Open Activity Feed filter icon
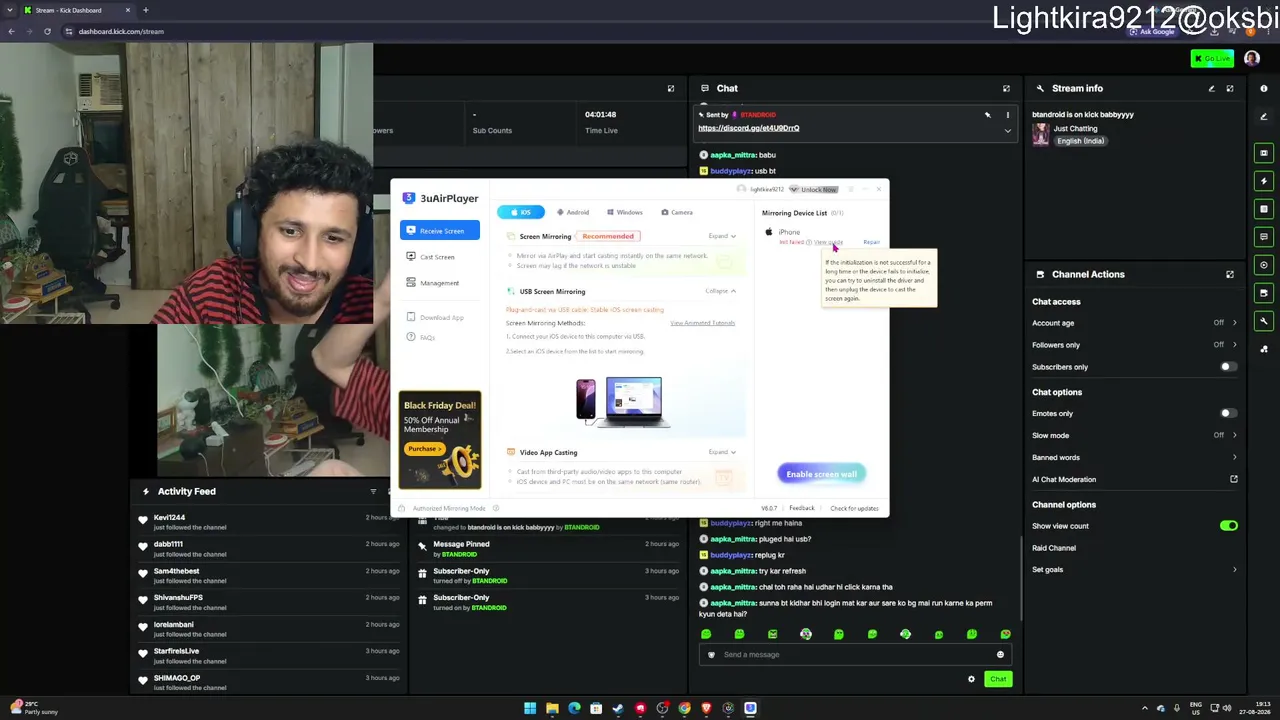The image size is (1280, 720). coord(373,491)
